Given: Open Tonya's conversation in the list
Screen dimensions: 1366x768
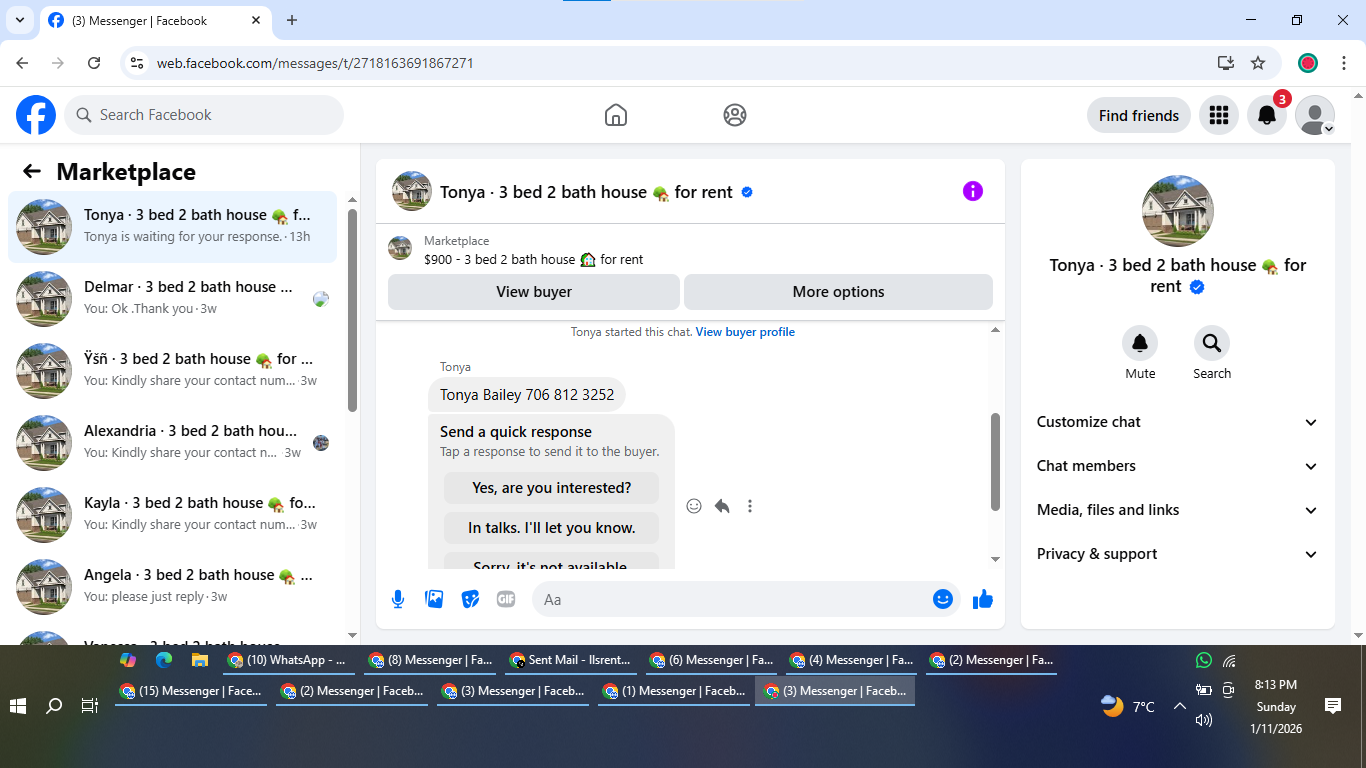Looking at the screenshot, I should click(x=173, y=227).
